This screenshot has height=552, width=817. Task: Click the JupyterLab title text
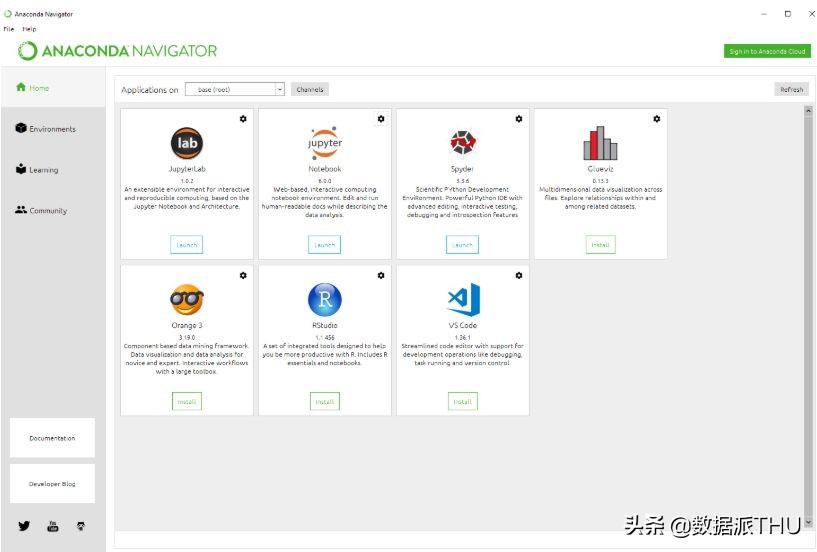coord(187,169)
